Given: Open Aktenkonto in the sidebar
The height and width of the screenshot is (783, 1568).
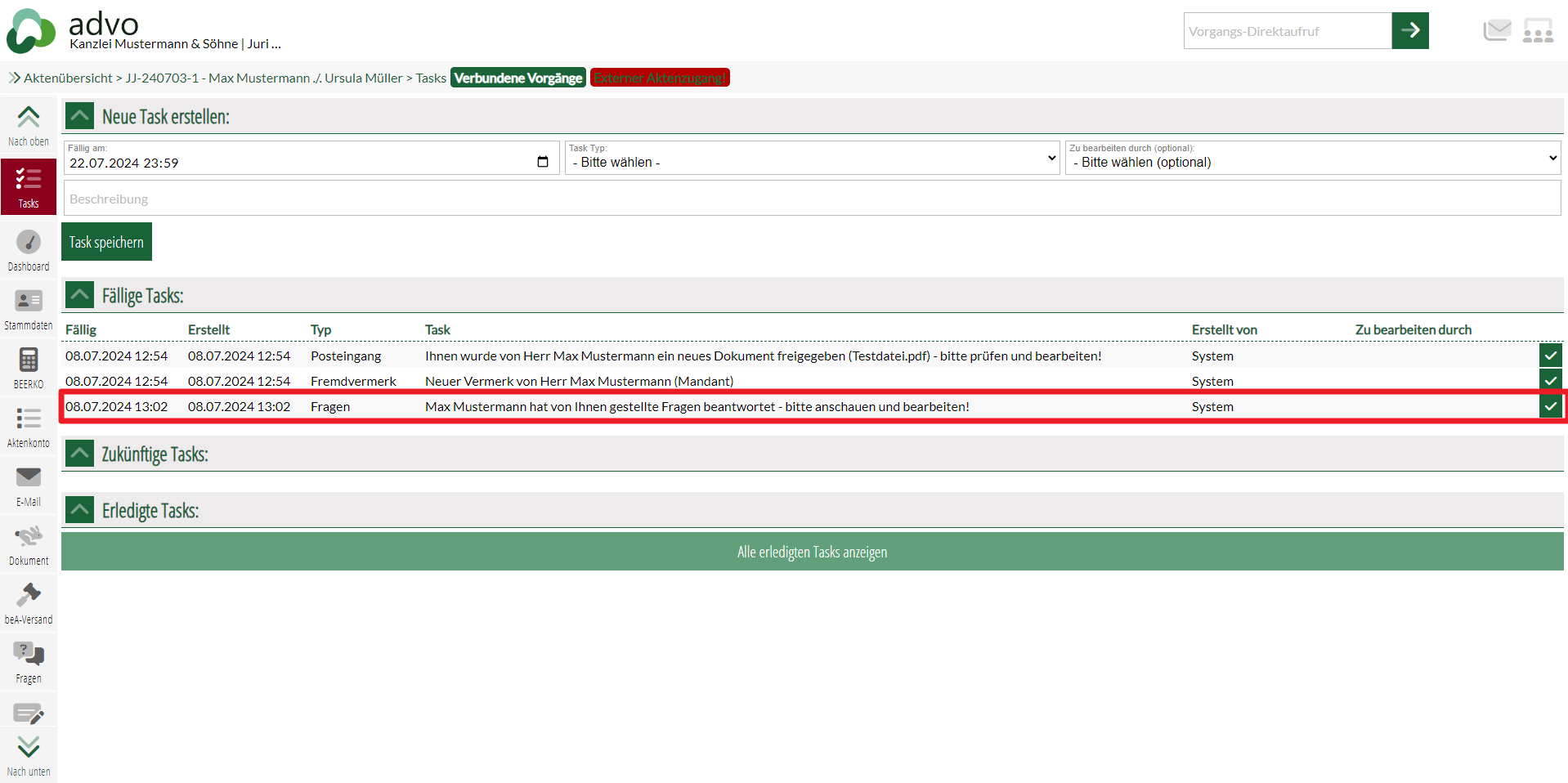Looking at the screenshot, I should point(29,426).
